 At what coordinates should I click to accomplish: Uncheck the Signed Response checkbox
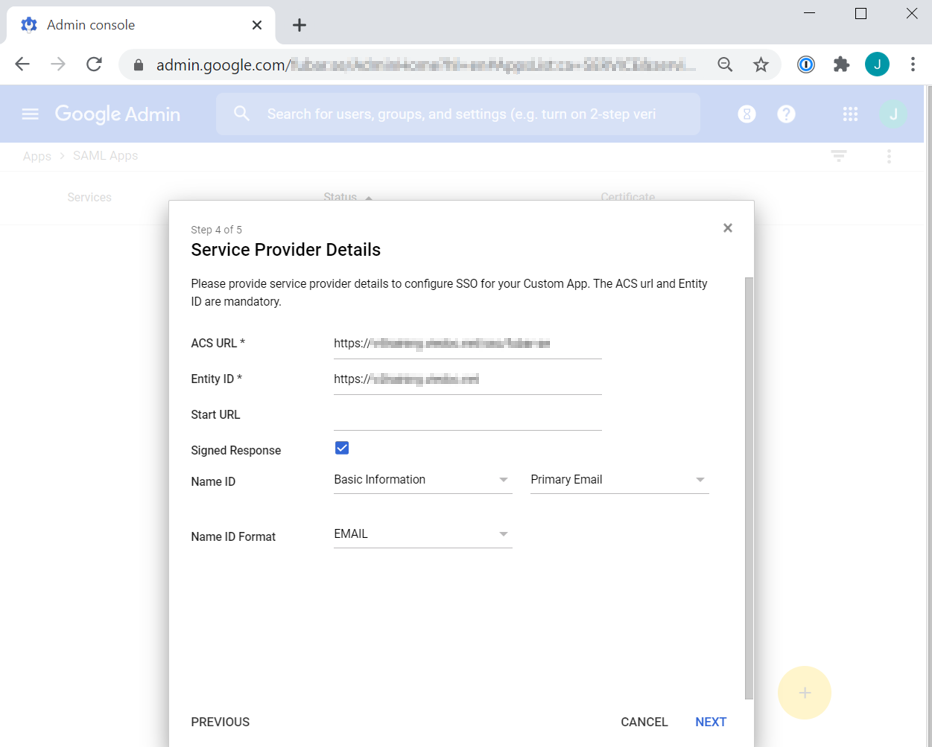[x=342, y=448]
